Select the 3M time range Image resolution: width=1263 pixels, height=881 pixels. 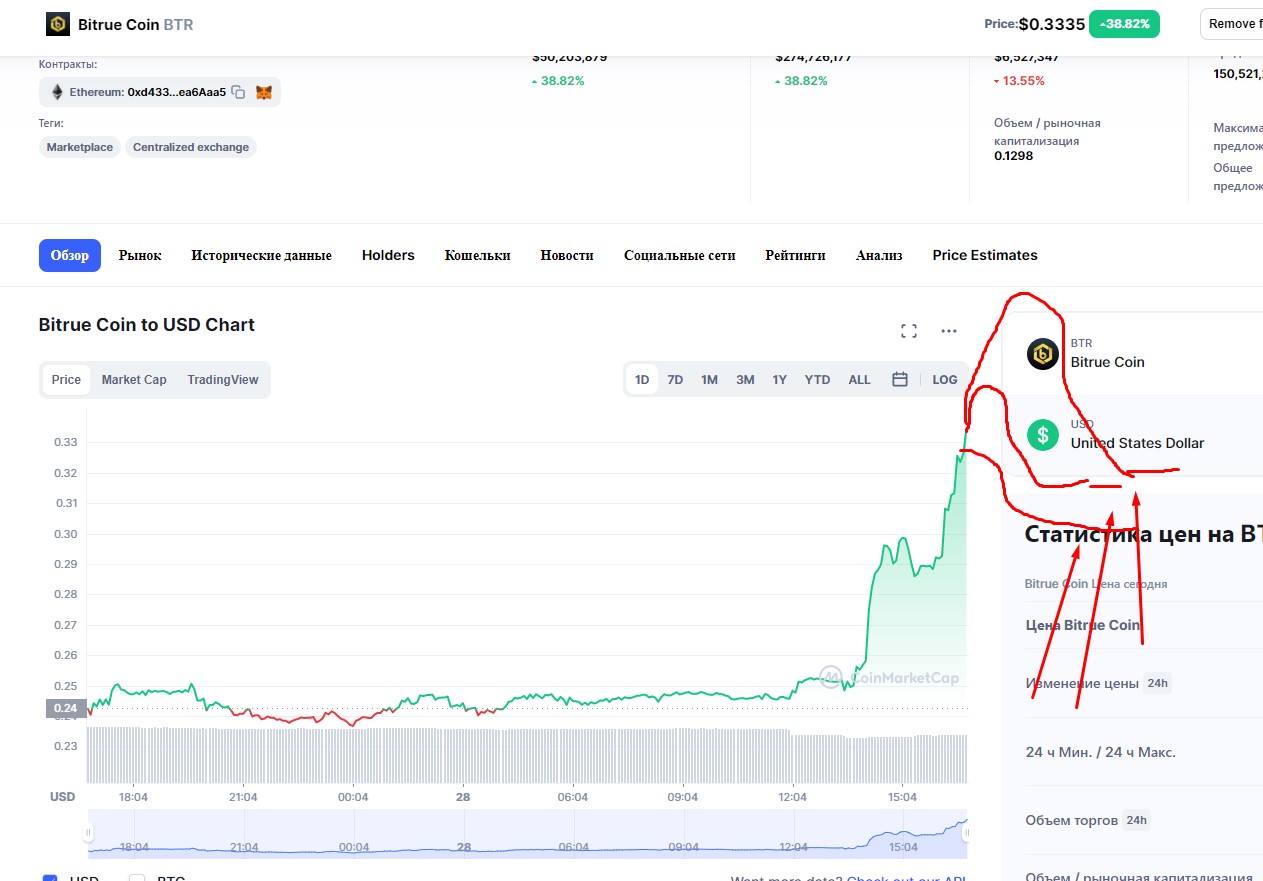(745, 380)
